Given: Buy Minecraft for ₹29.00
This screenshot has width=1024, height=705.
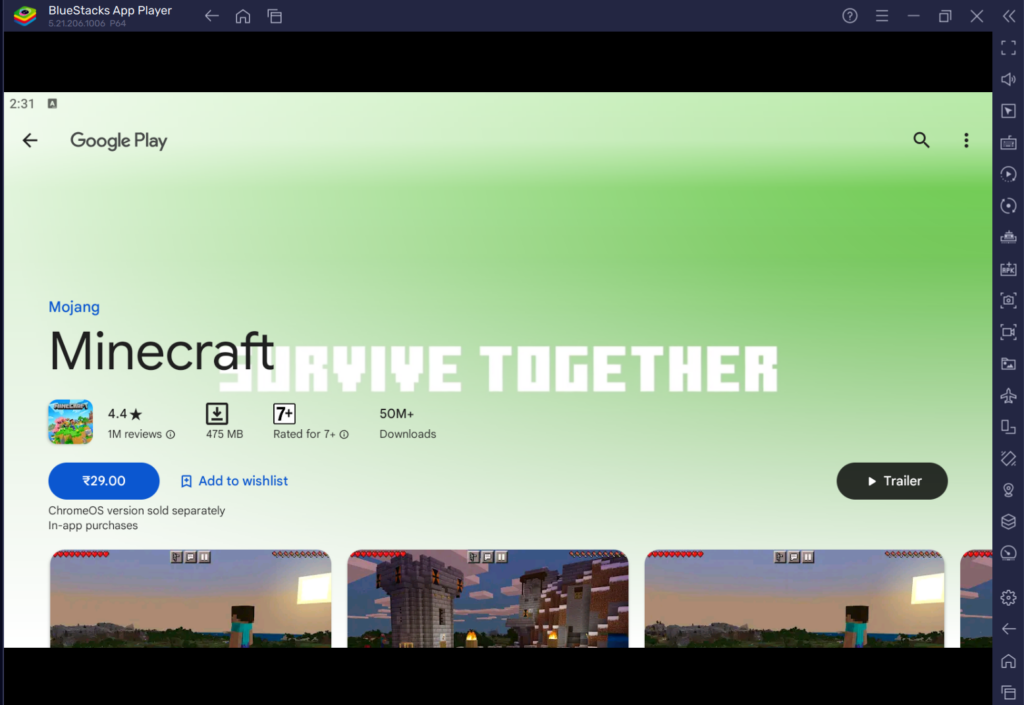Looking at the screenshot, I should [x=103, y=481].
